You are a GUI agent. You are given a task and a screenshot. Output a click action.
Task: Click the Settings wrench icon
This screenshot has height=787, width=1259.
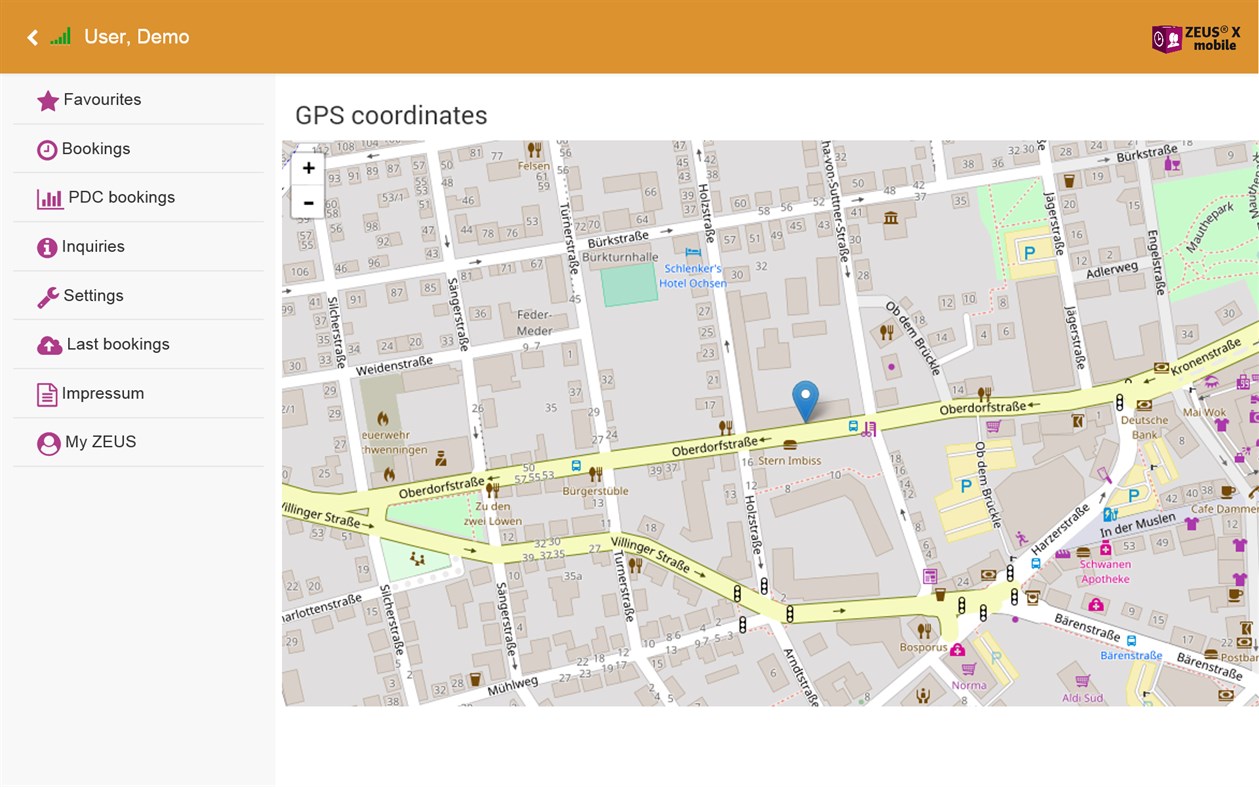(x=48, y=297)
